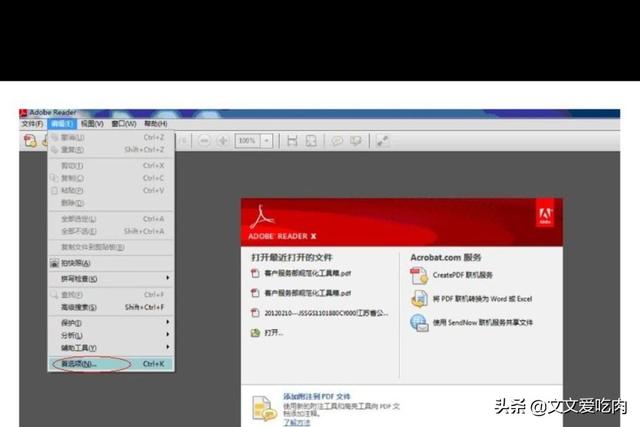Open the 文件(F) menu

[32, 124]
